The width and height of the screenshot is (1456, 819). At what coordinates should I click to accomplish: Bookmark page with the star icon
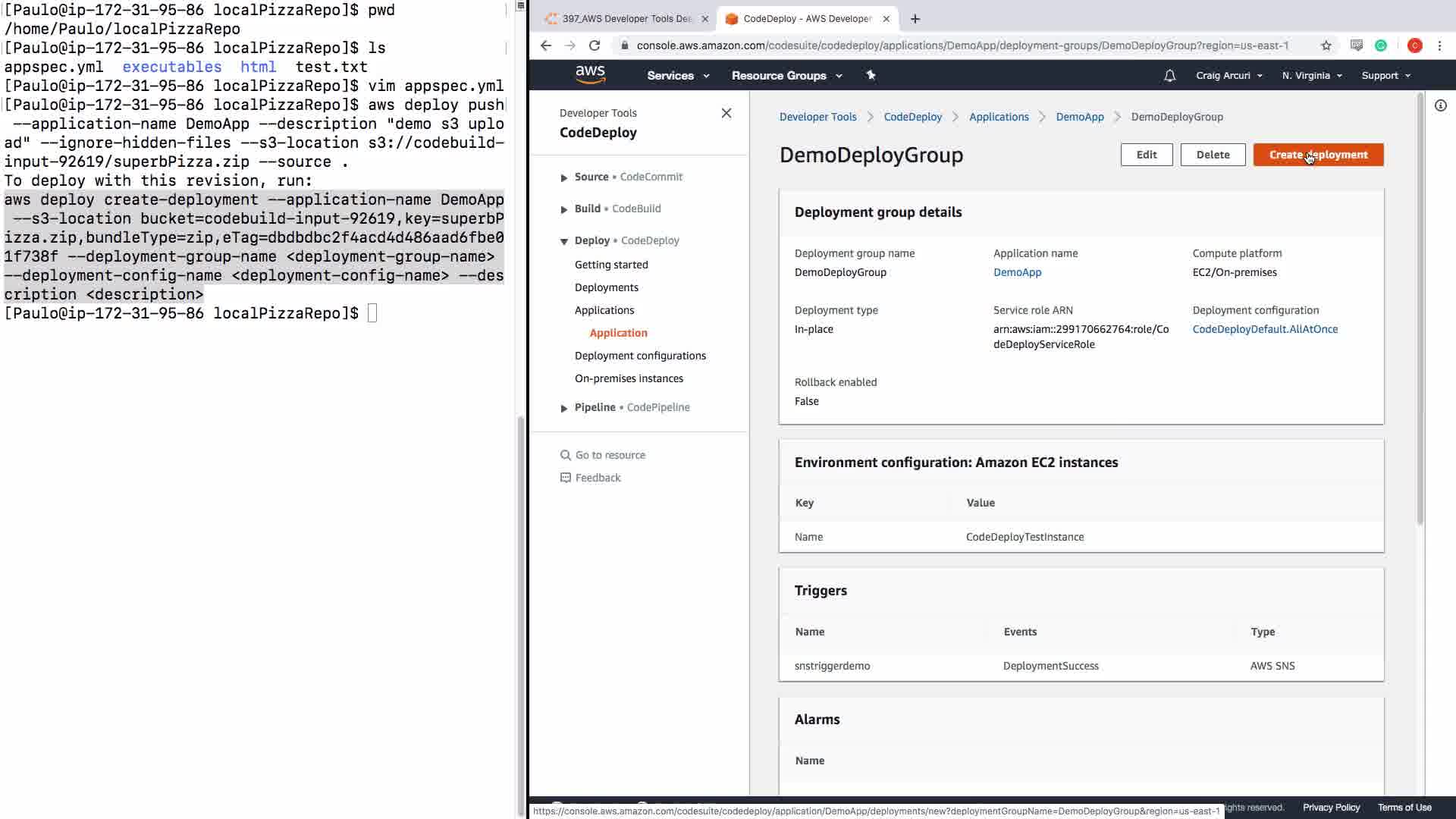[x=1326, y=45]
